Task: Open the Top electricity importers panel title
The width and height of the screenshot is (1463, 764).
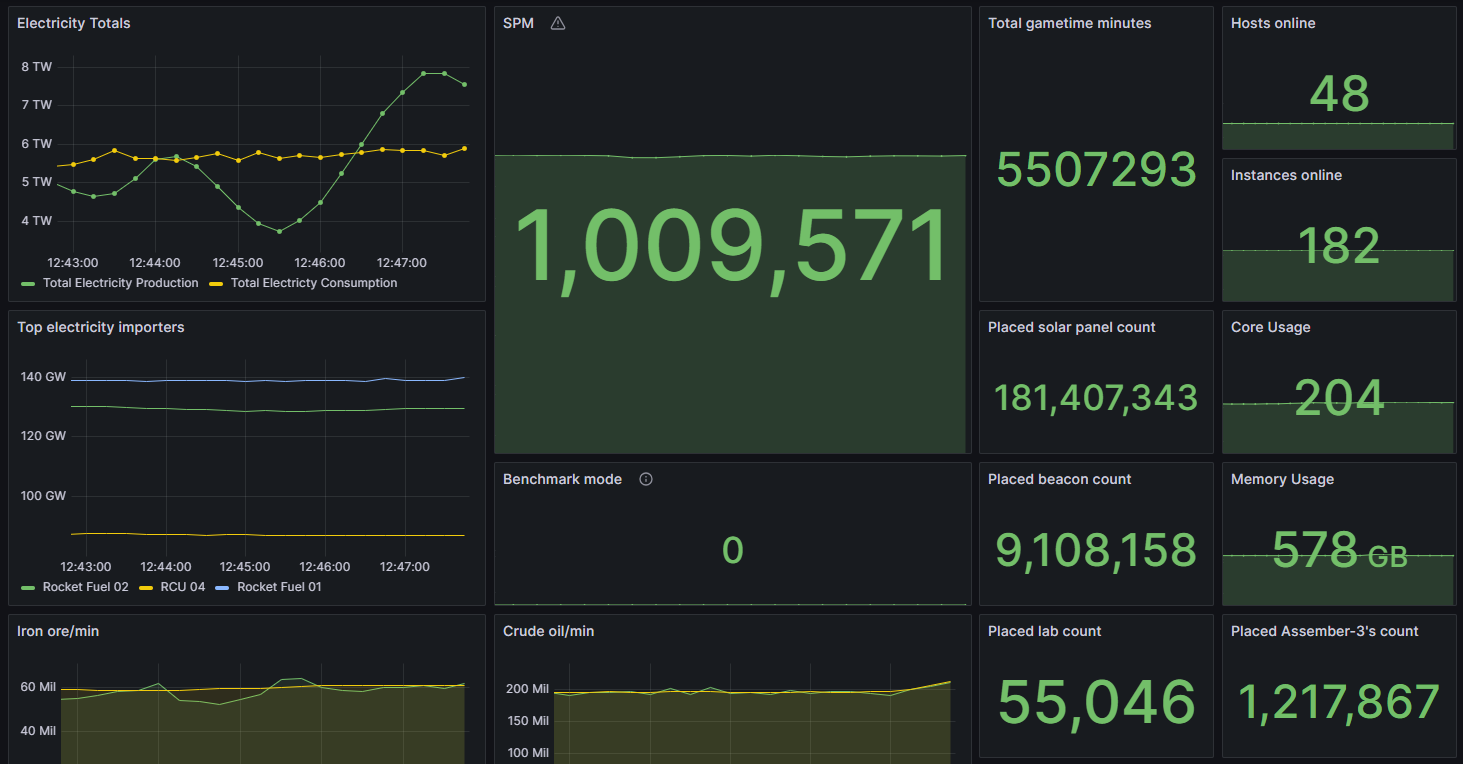Action: click(101, 327)
